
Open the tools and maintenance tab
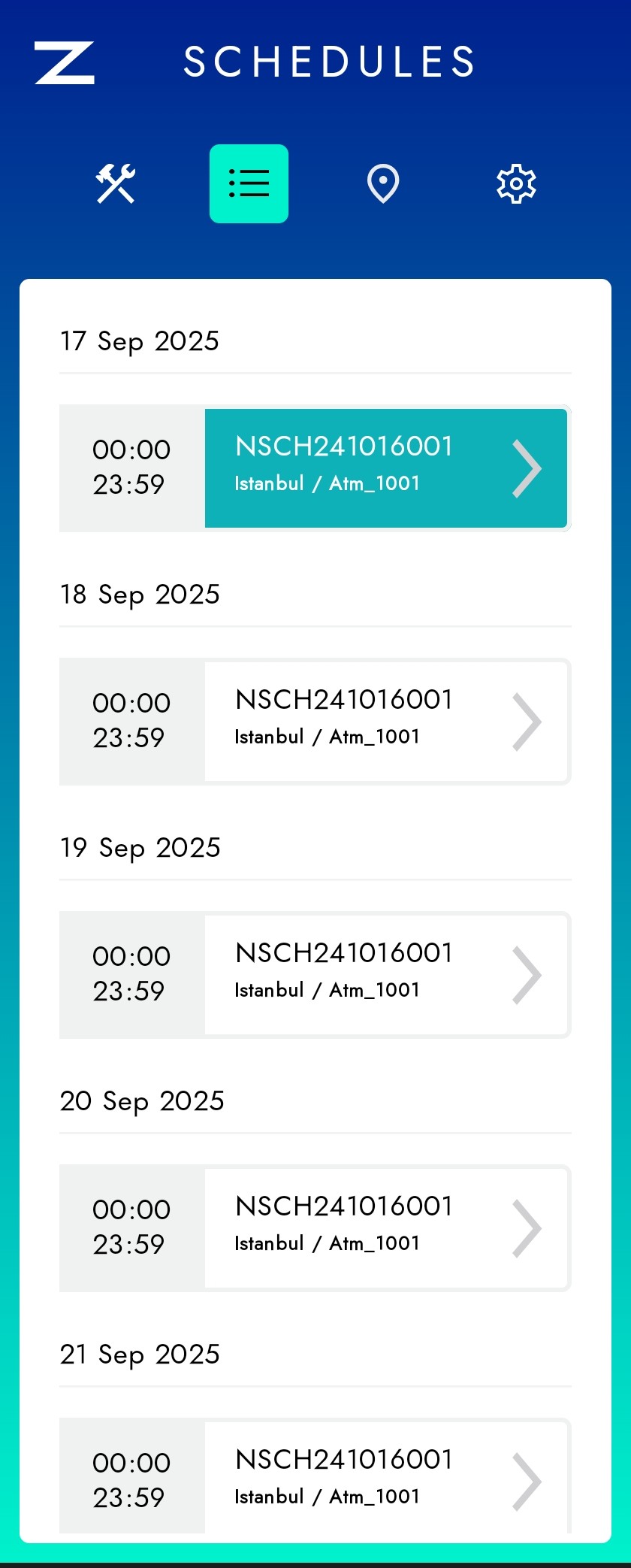pyautogui.click(x=115, y=183)
